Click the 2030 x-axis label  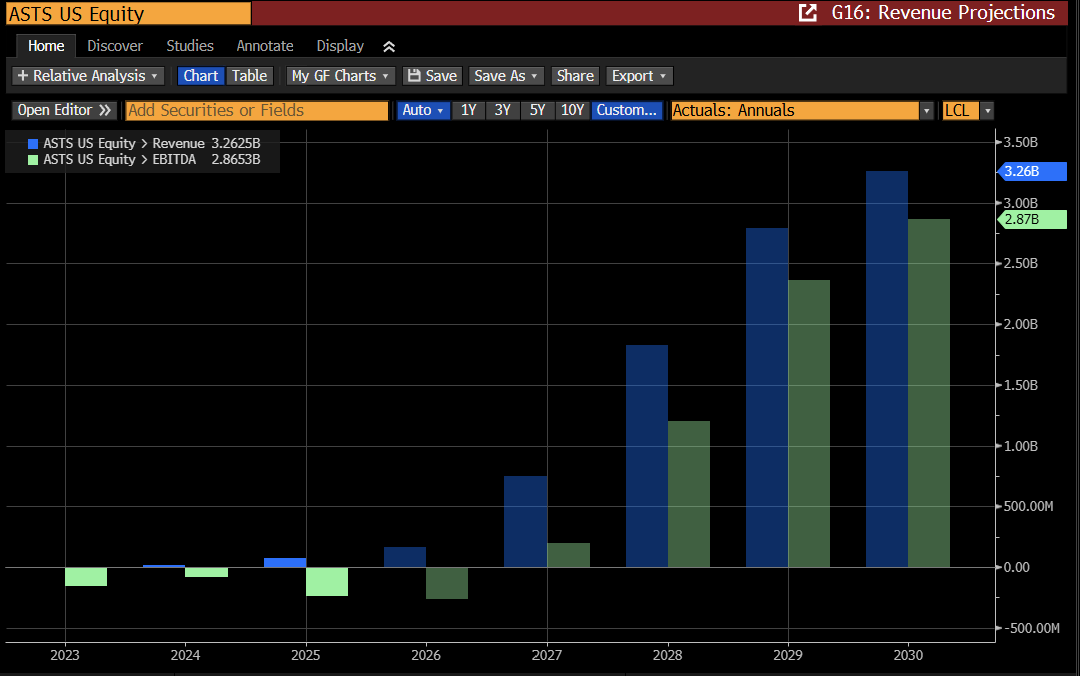point(908,655)
